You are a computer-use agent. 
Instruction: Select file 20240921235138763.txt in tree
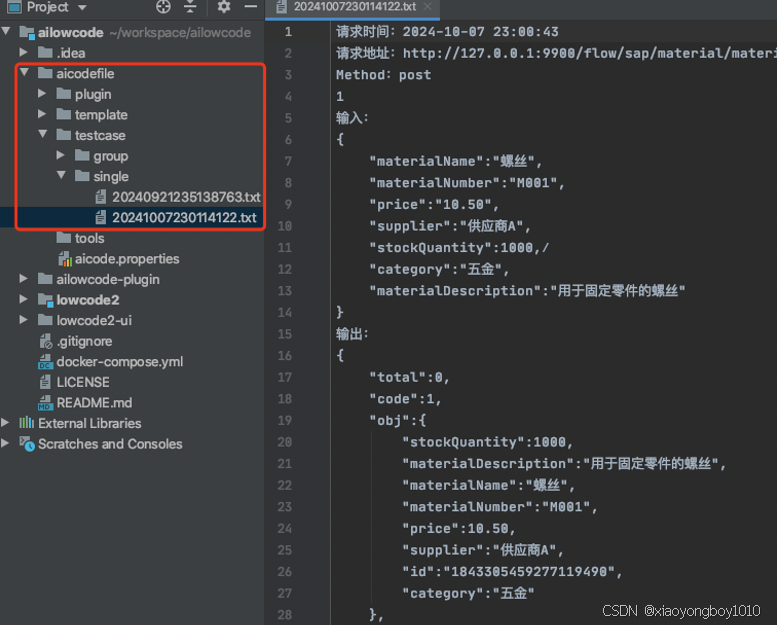click(186, 197)
